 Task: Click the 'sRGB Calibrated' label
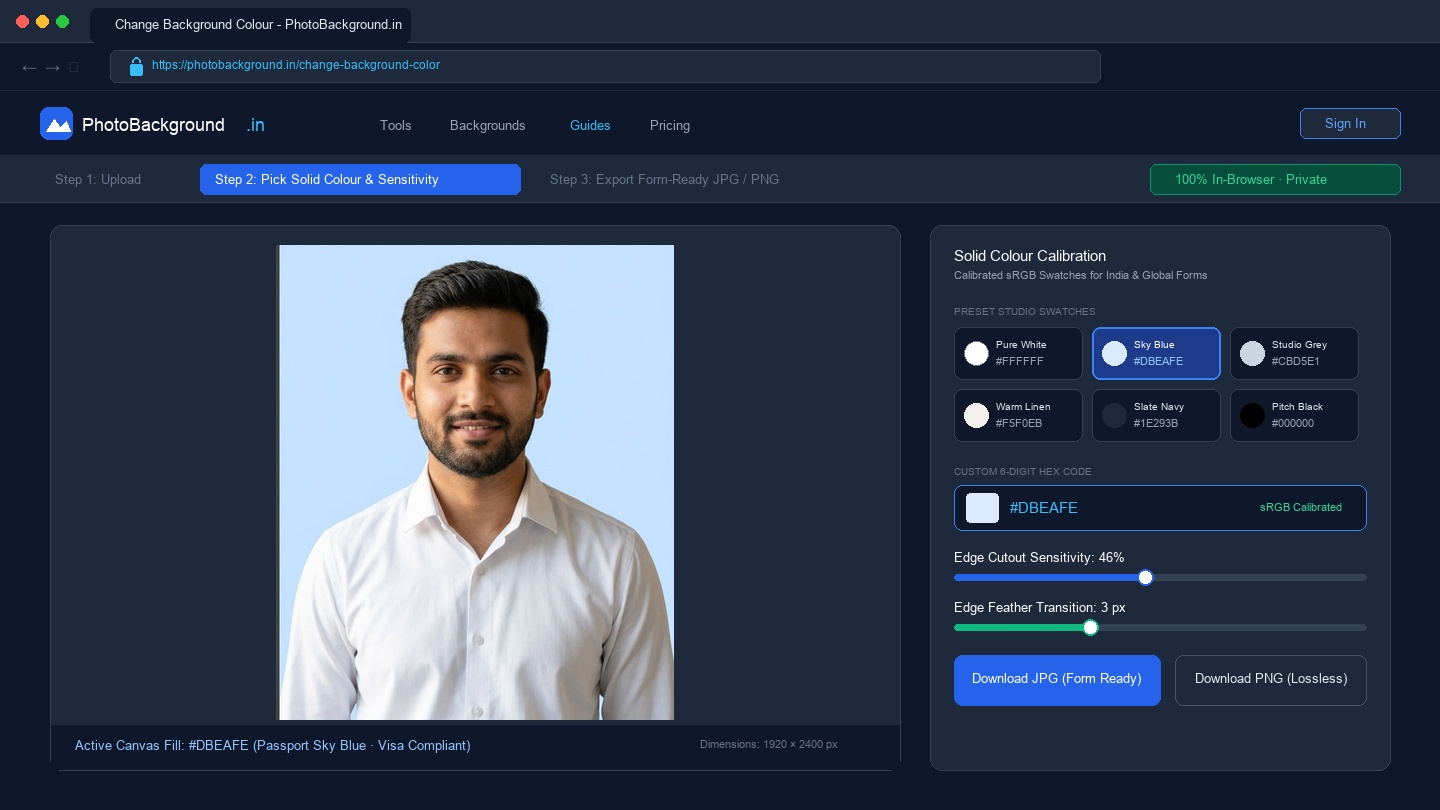pyautogui.click(x=1300, y=507)
